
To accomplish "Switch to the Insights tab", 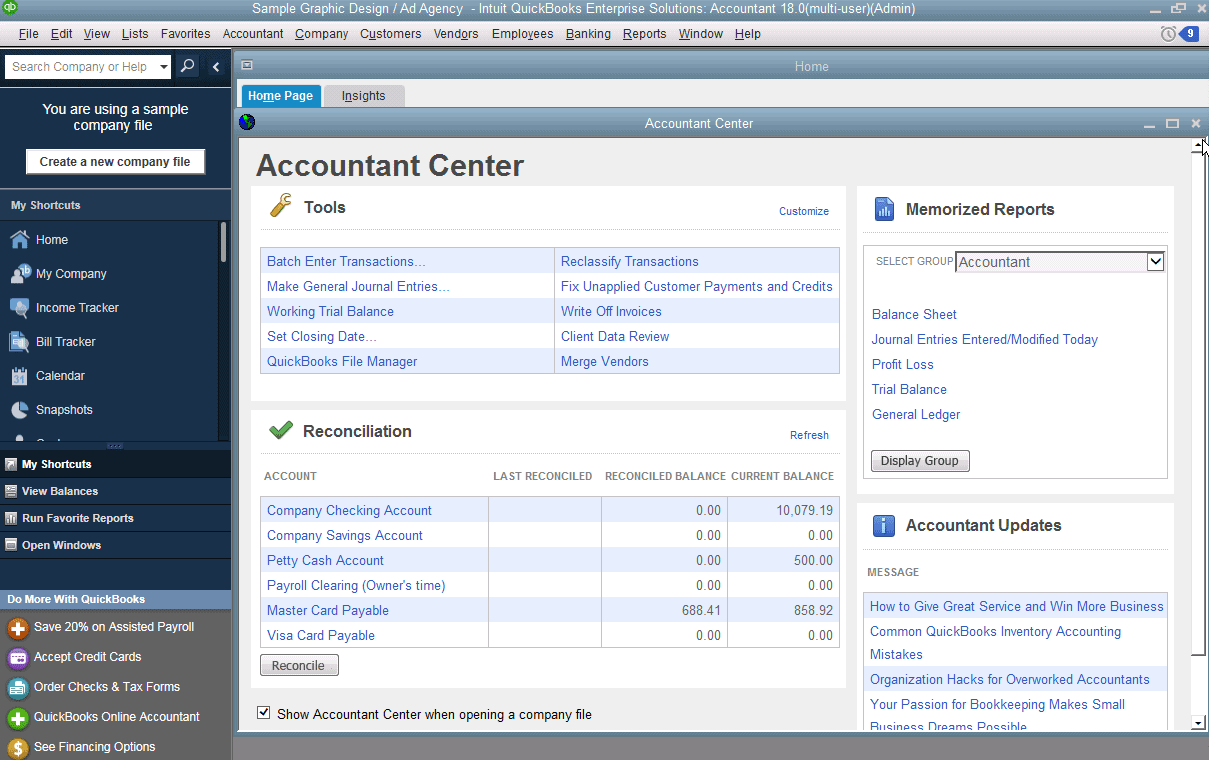I will (364, 96).
